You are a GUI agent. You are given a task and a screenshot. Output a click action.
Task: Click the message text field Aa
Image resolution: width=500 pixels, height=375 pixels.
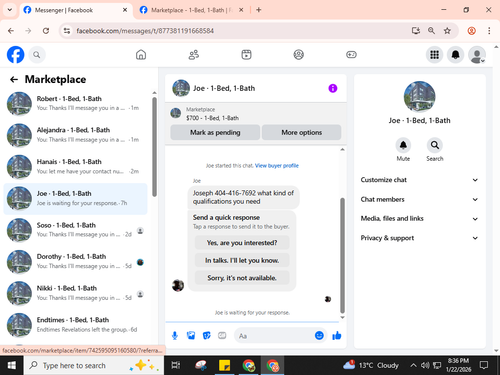click(273, 336)
